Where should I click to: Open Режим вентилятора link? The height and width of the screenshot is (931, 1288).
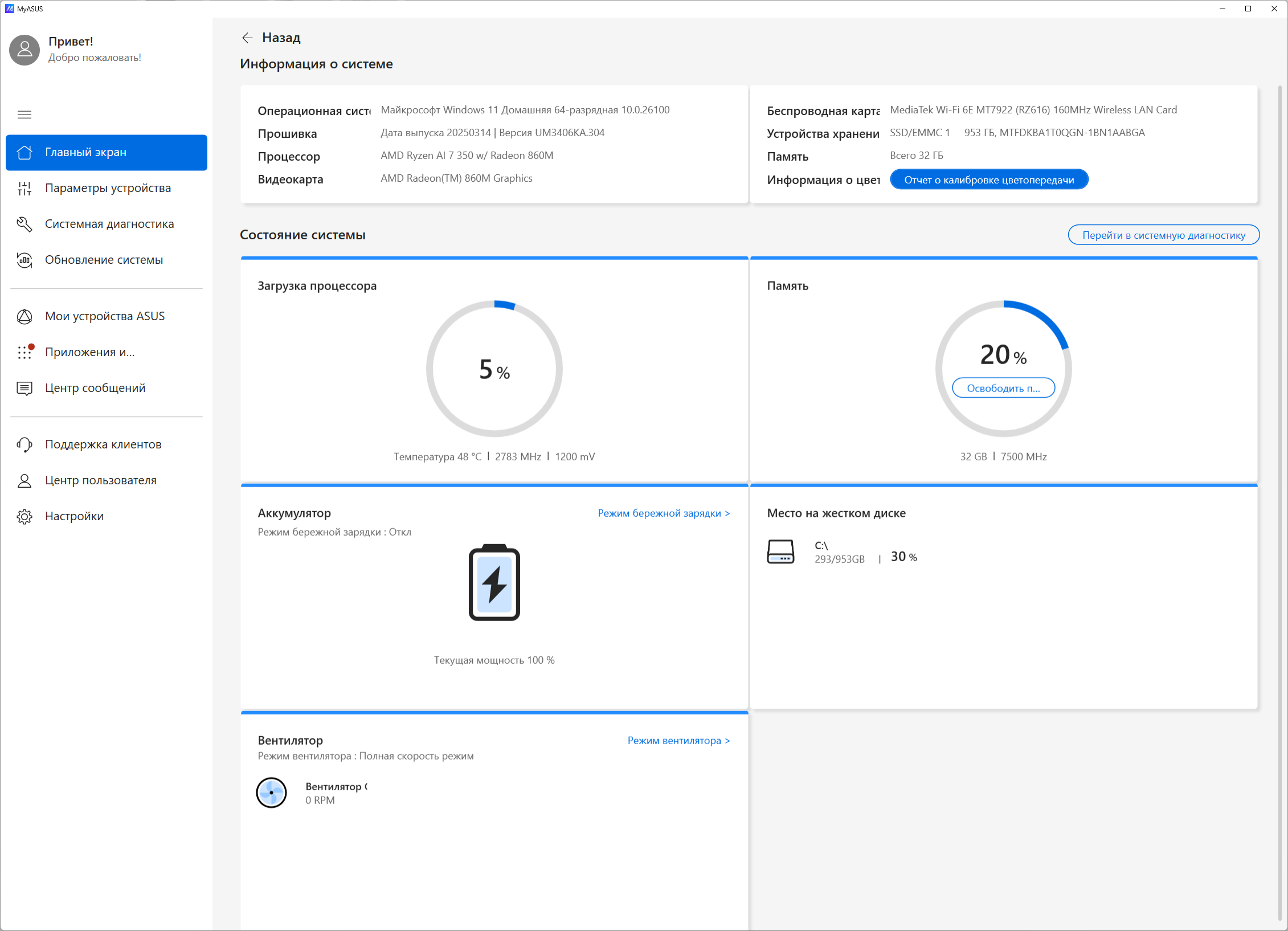click(x=678, y=741)
